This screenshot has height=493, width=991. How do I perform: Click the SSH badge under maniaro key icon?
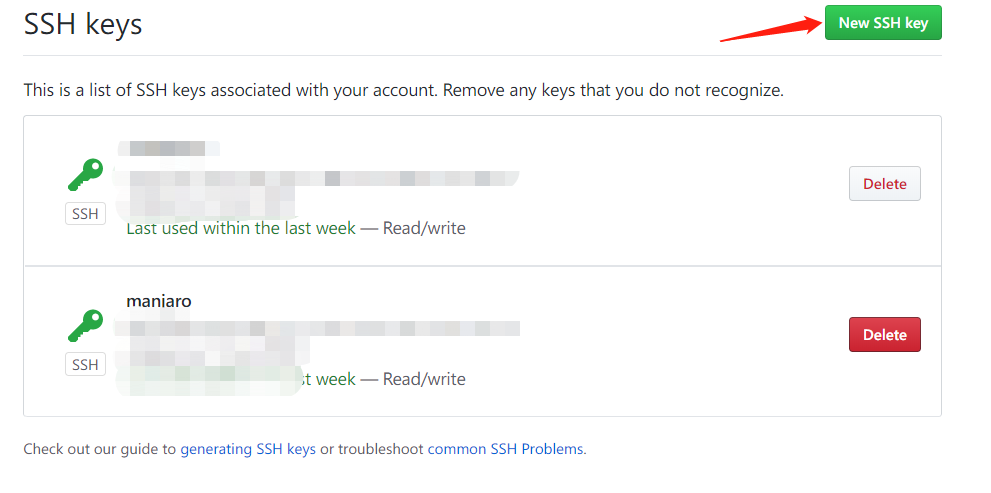pos(85,364)
